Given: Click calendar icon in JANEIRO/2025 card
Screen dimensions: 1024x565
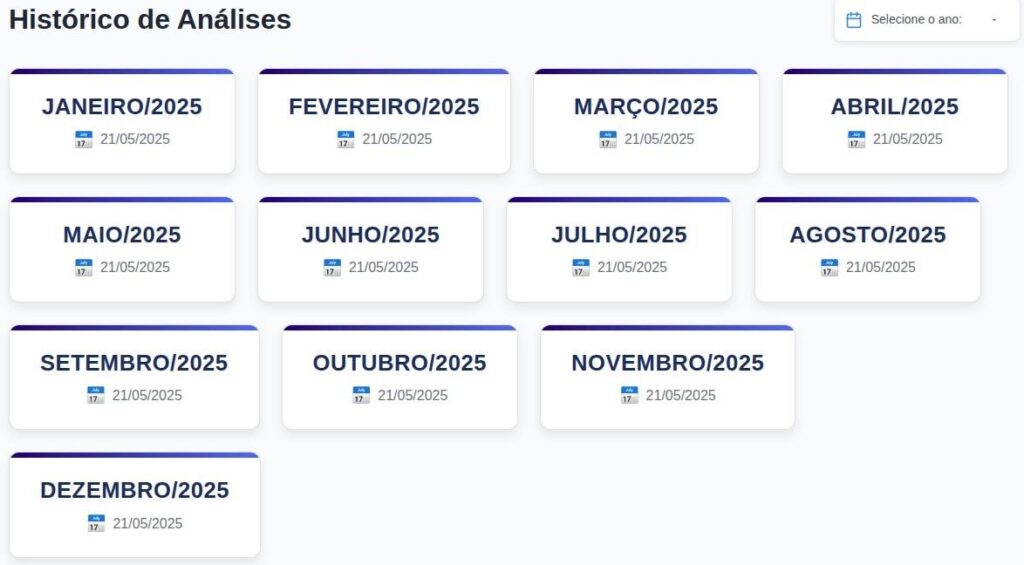Looking at the screenshot, I should point(83,140).
